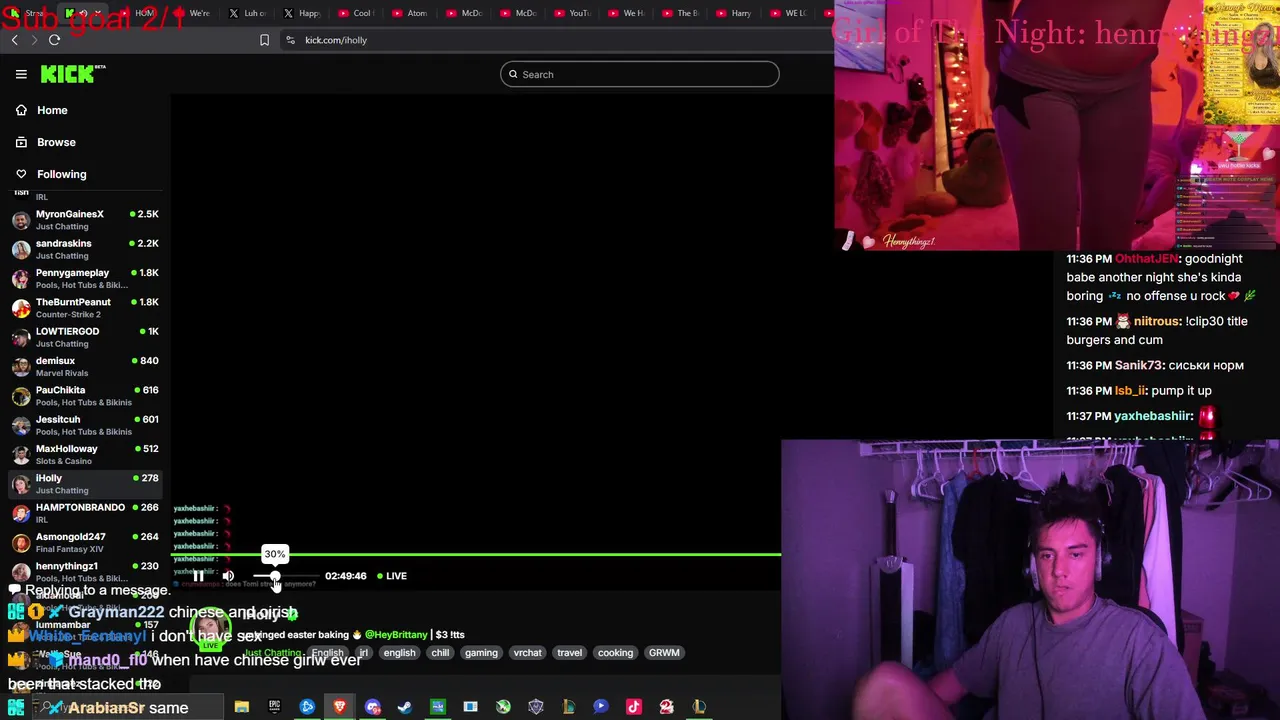Open PauChikita channel in sidebar
Screen dimensions: 1280x720
pyautogui.click(x=85, y=395)
